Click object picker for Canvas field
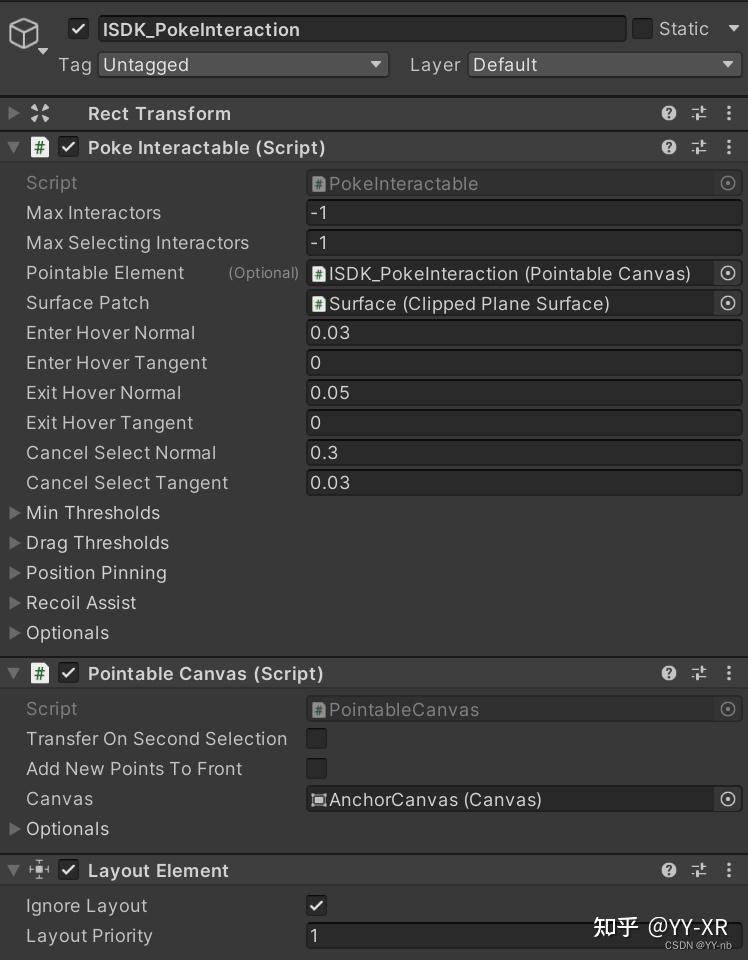Image resolution: width=748 pixels, height=960 pixels. (728, 799)
